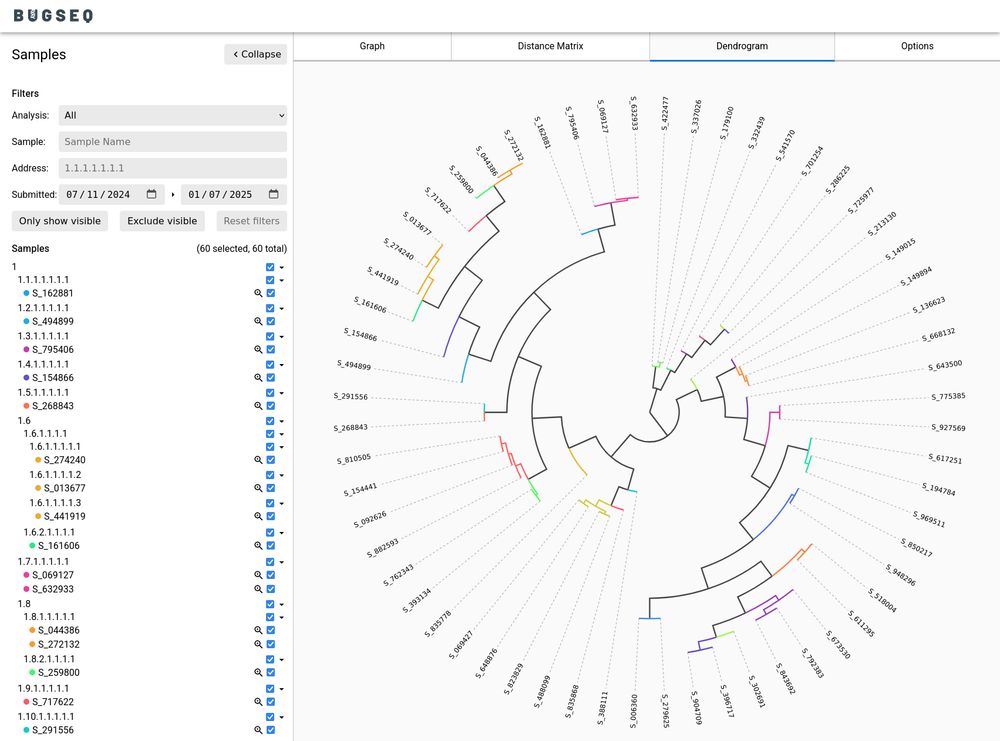This screenshot has width=1000, height=741.
Task: Select dendrogram leaf label S_775385
Action: point(948,397)
